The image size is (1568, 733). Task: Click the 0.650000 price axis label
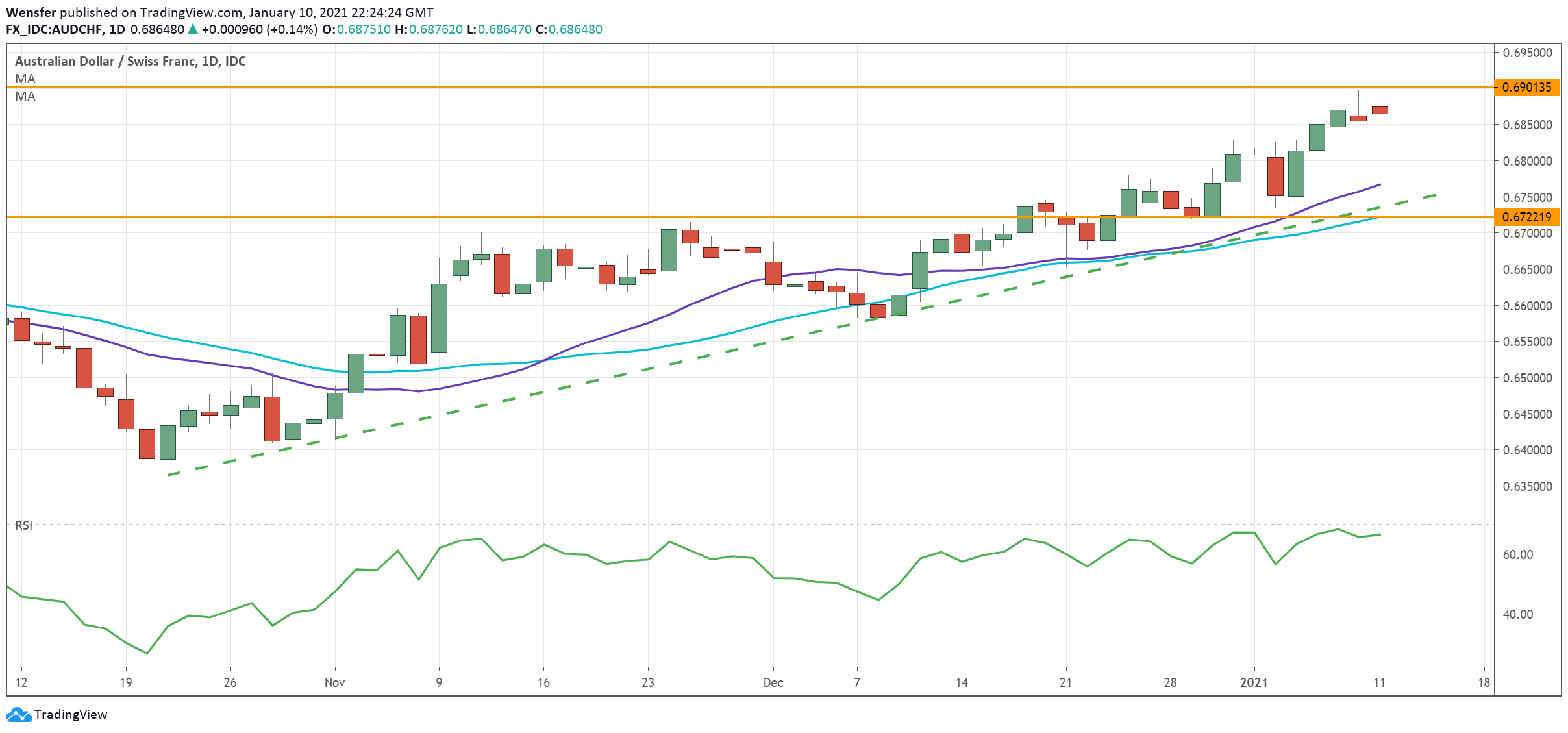(x=1527, y=378)
